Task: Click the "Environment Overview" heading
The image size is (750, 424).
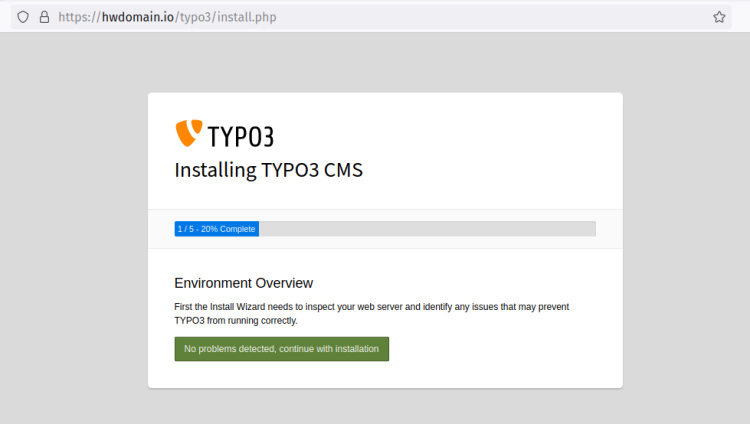Action: [243, 283]
